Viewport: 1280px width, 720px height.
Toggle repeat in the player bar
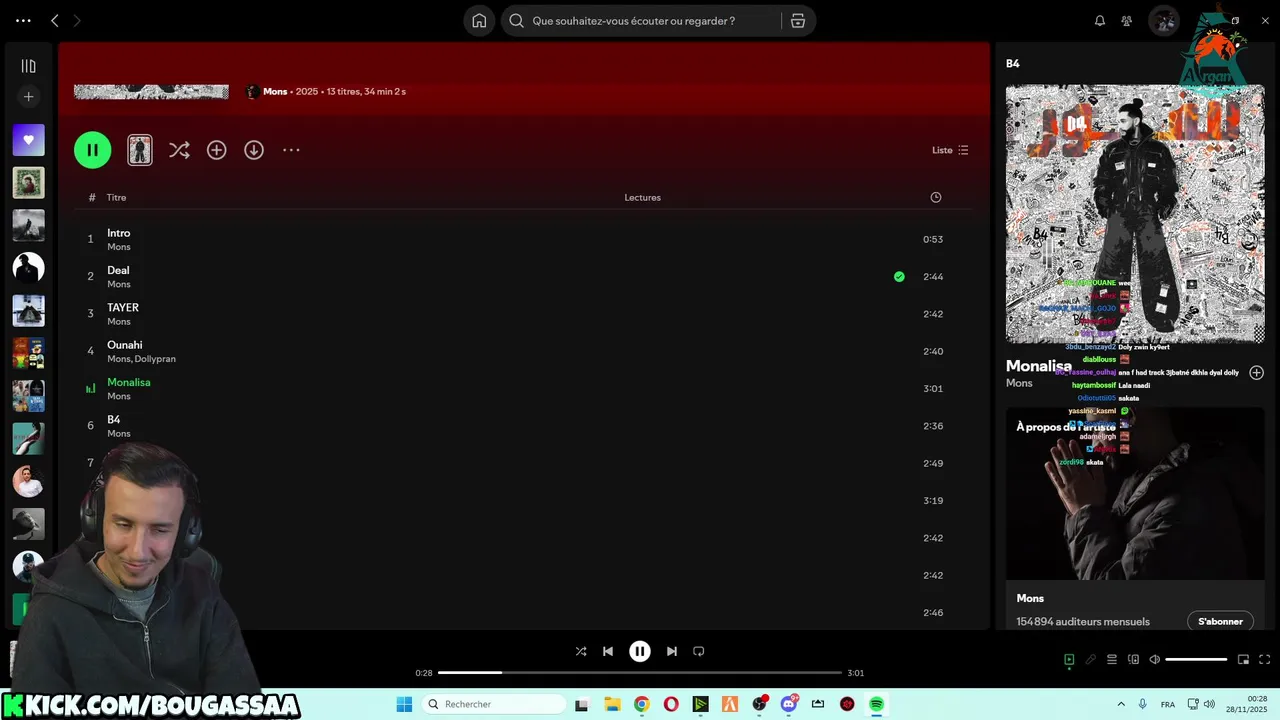[x=699, y=651]
